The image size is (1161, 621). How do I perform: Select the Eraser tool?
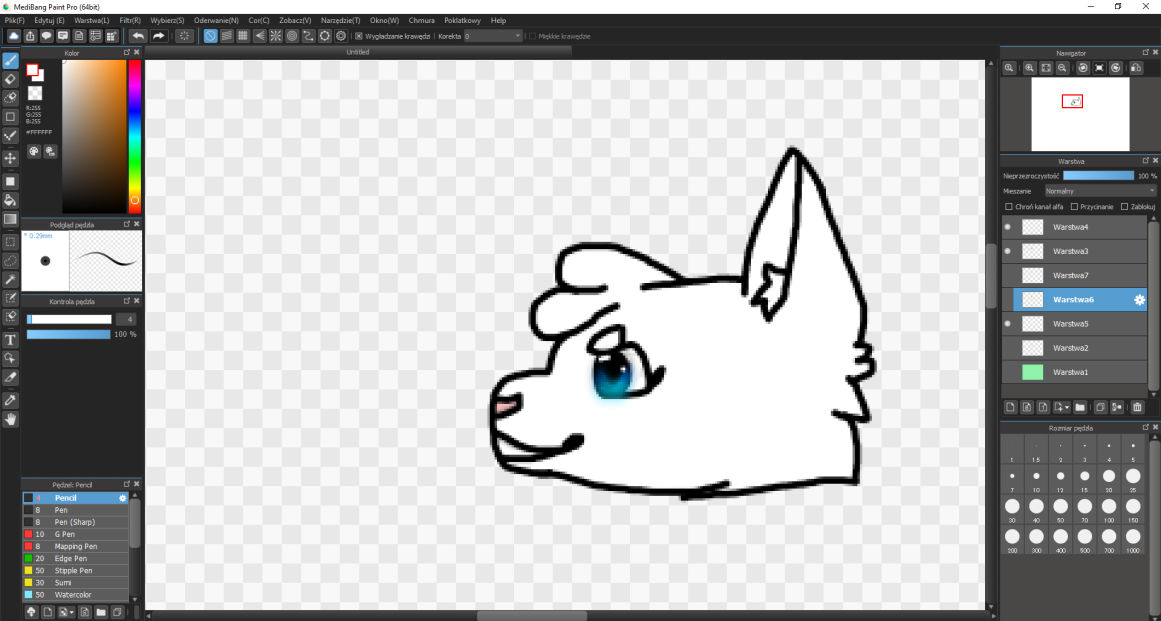coord(10,78)
